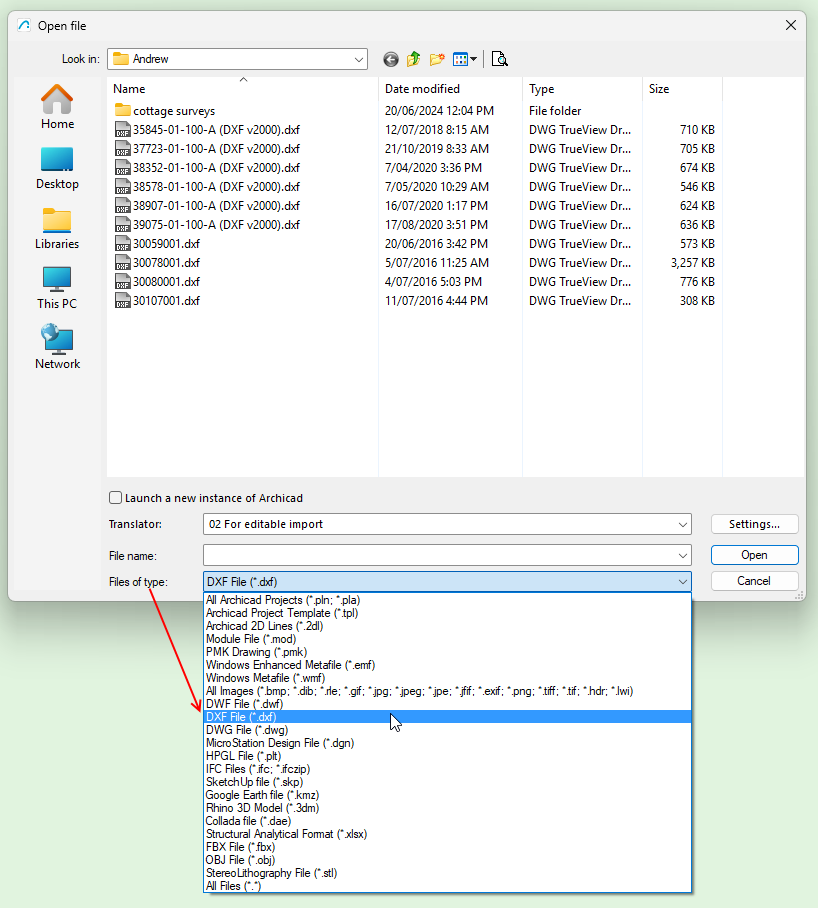Choose OBJ File (*.obj) type

pos(447,860)
